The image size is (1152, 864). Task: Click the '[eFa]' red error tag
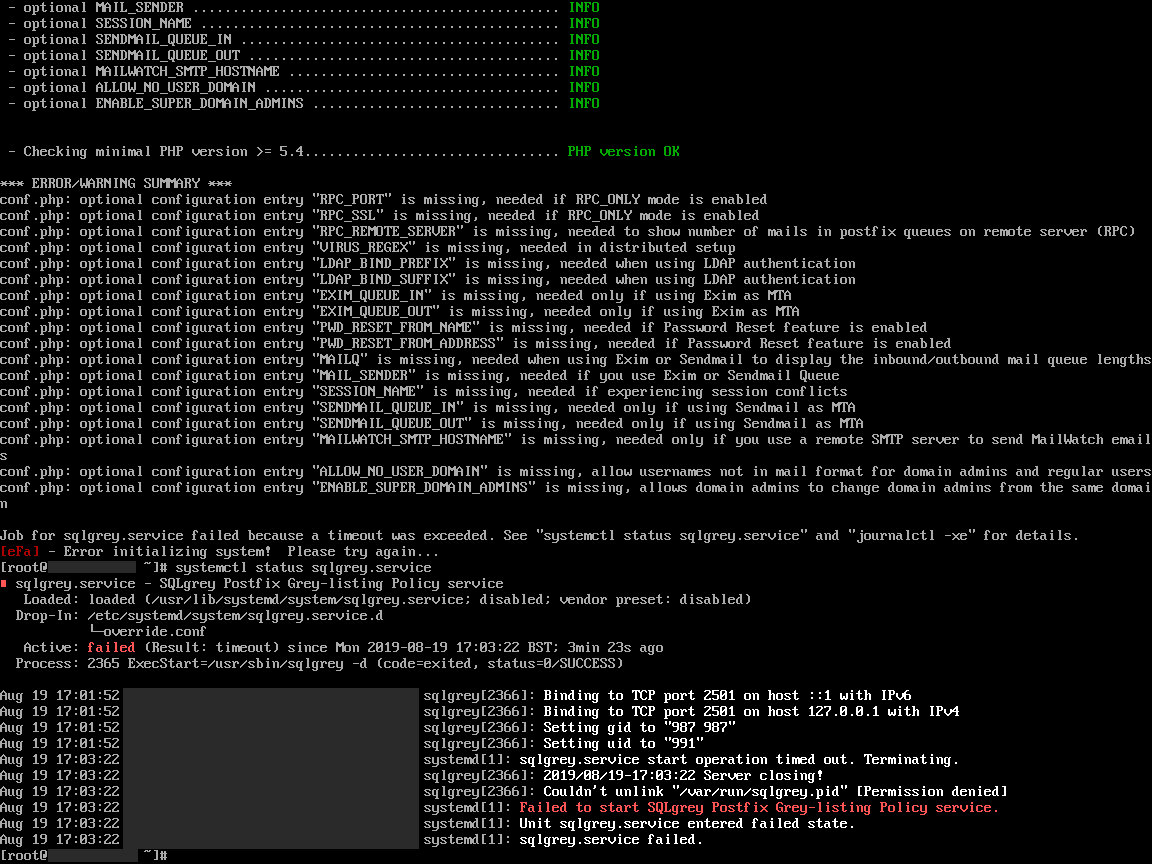(x=20, y=552)
